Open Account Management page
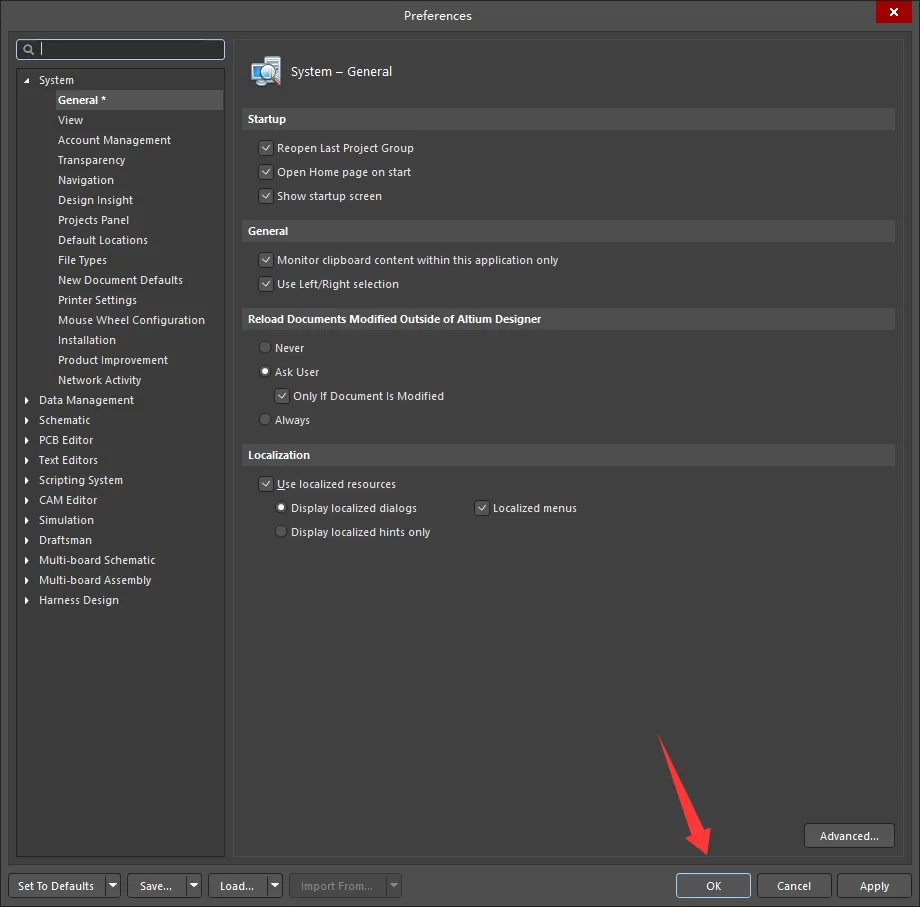 click(x=114, y=140)
